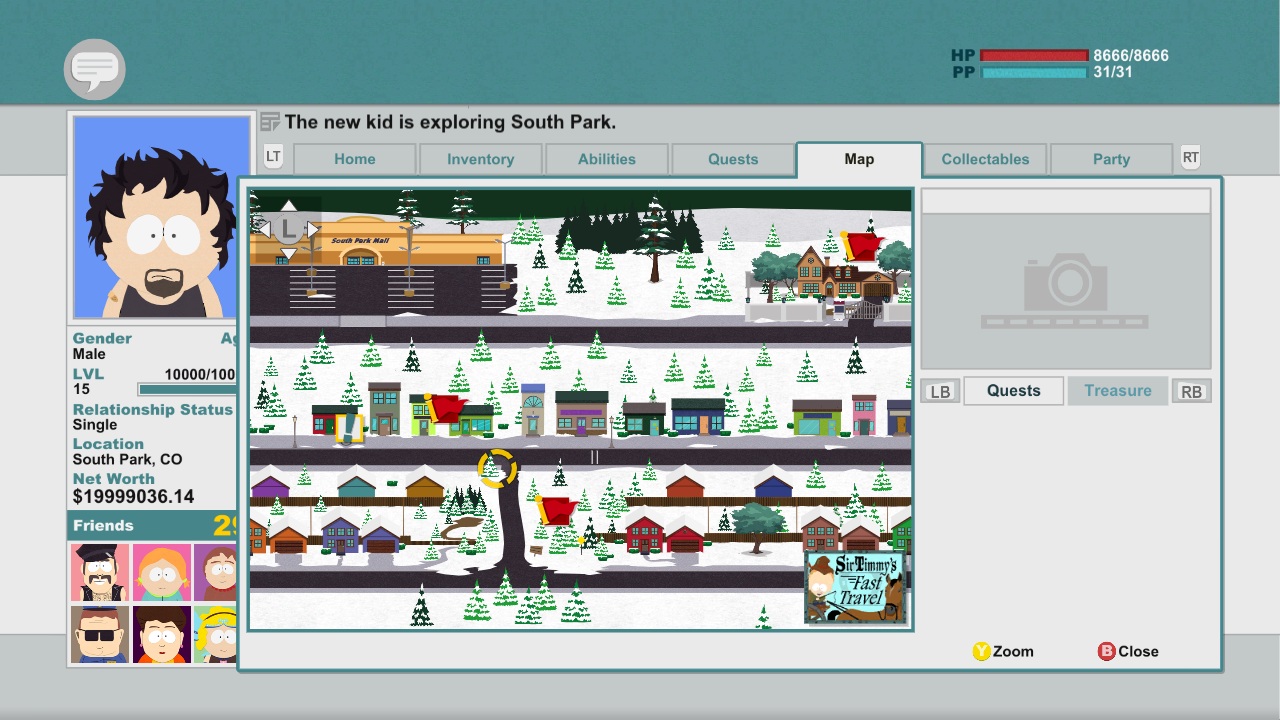Open the Collectables tab
Screen dimensions: 1280x720
(x=984, y=159)
